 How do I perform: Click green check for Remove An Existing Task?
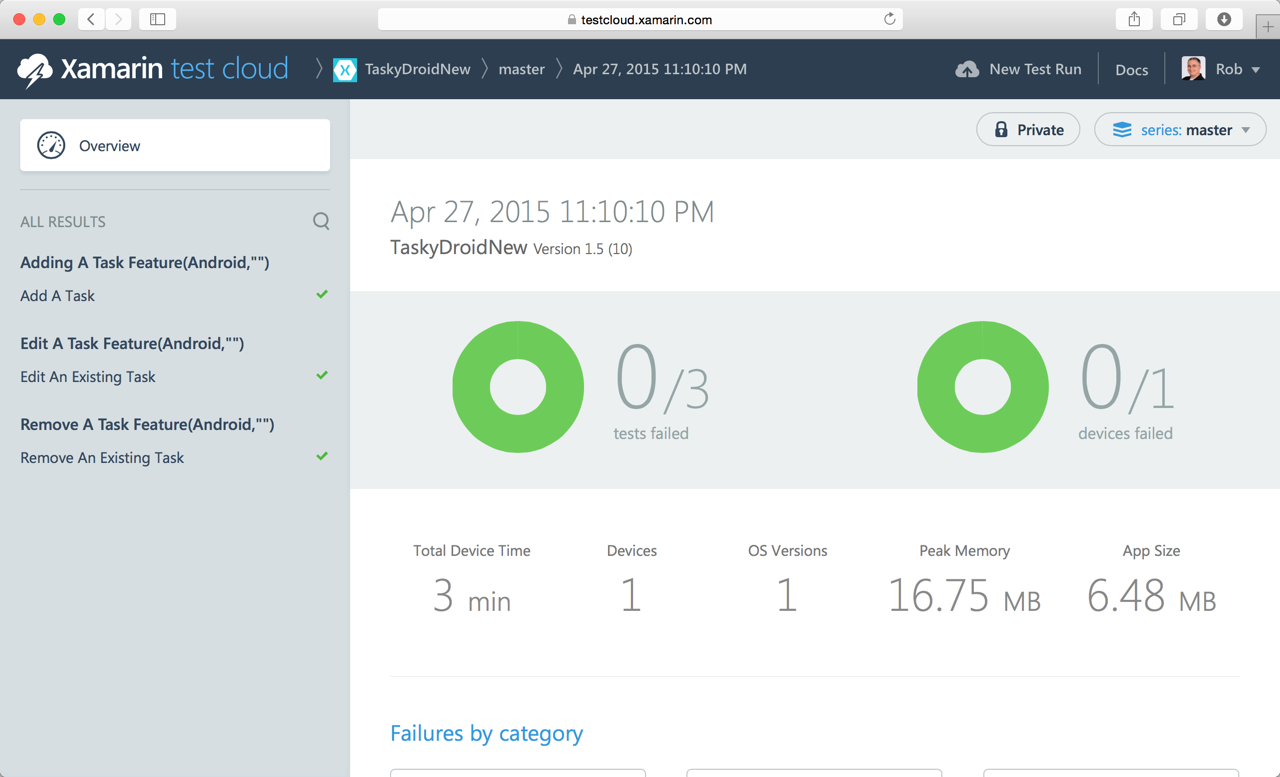point(322,456)
